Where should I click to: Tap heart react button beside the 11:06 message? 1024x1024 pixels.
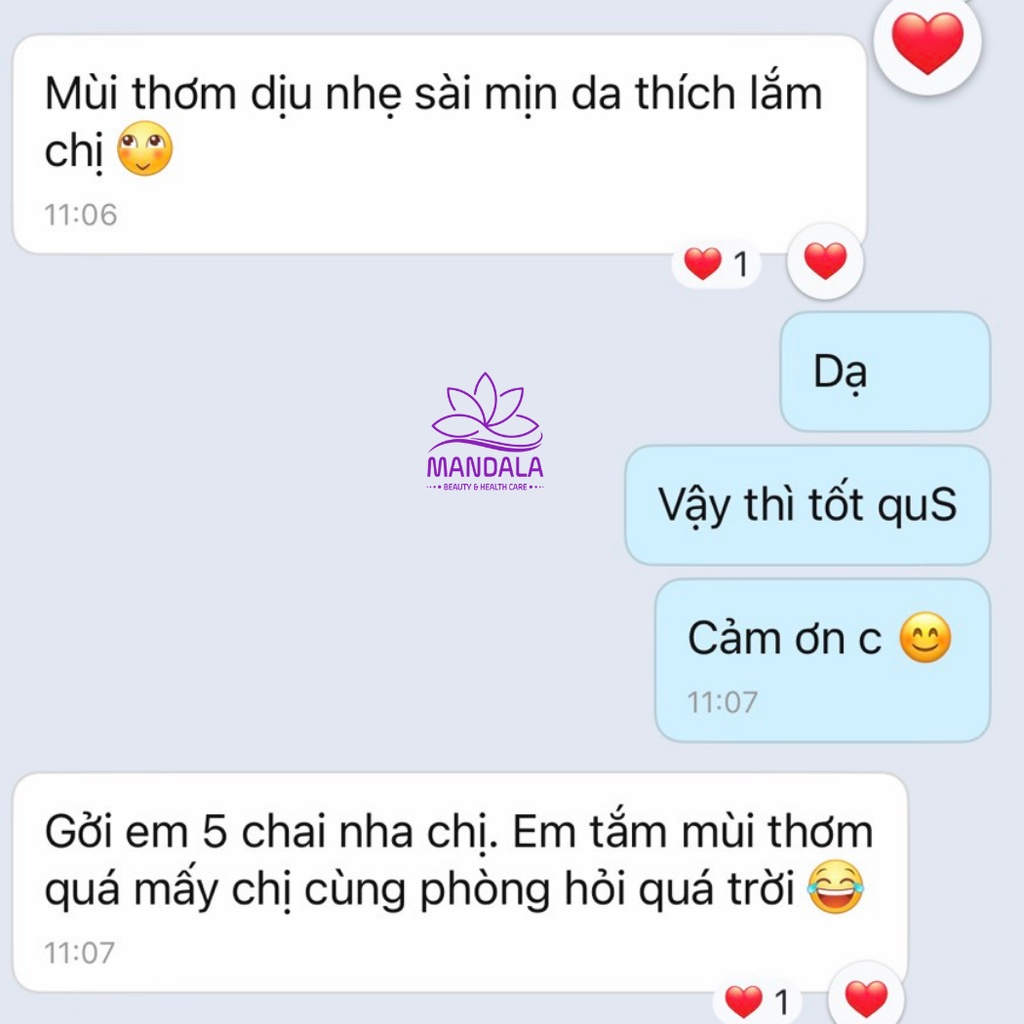point(825,261)
